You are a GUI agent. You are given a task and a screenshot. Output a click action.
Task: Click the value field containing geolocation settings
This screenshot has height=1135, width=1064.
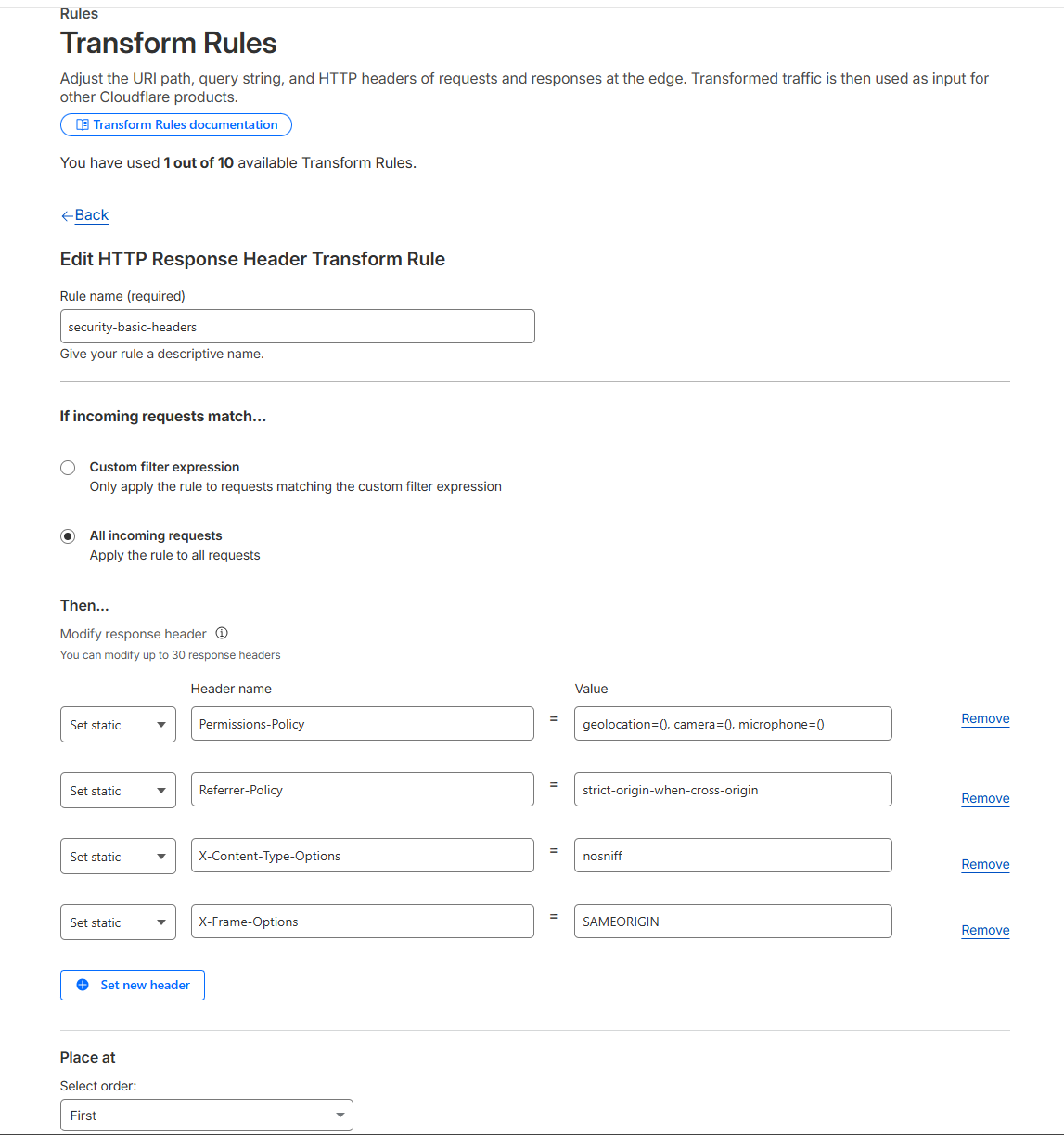(x=732, y=723)
